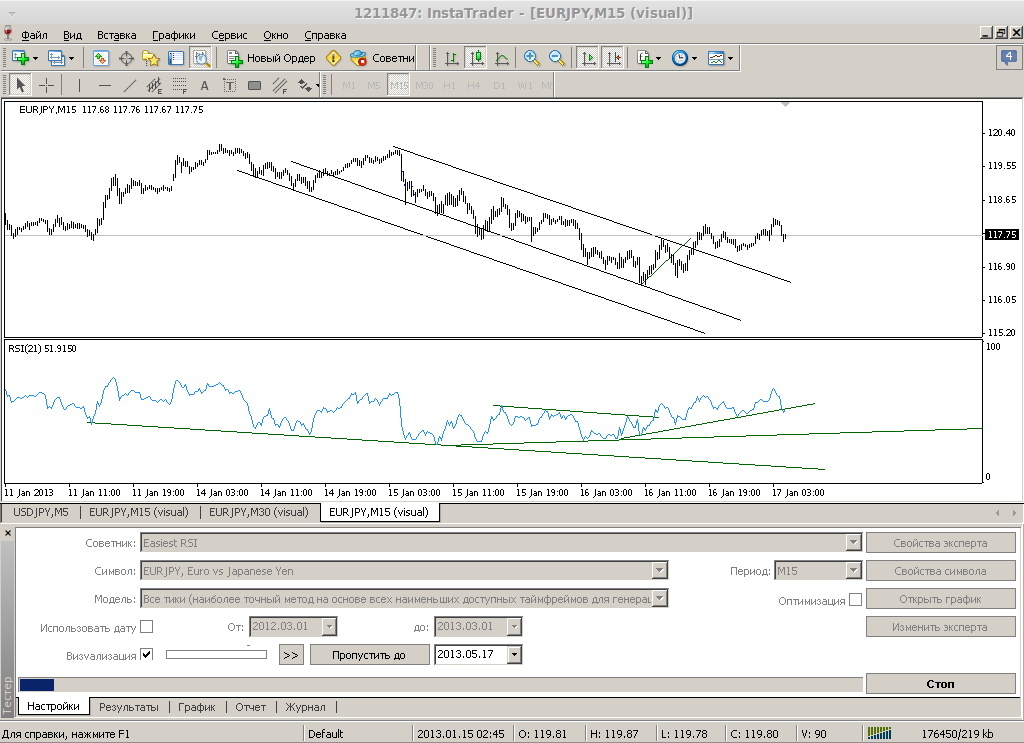This screenshot has width=1024, height=743.
Task: Click the 'Советники' auto-trading button
Action: pos(383,58)
